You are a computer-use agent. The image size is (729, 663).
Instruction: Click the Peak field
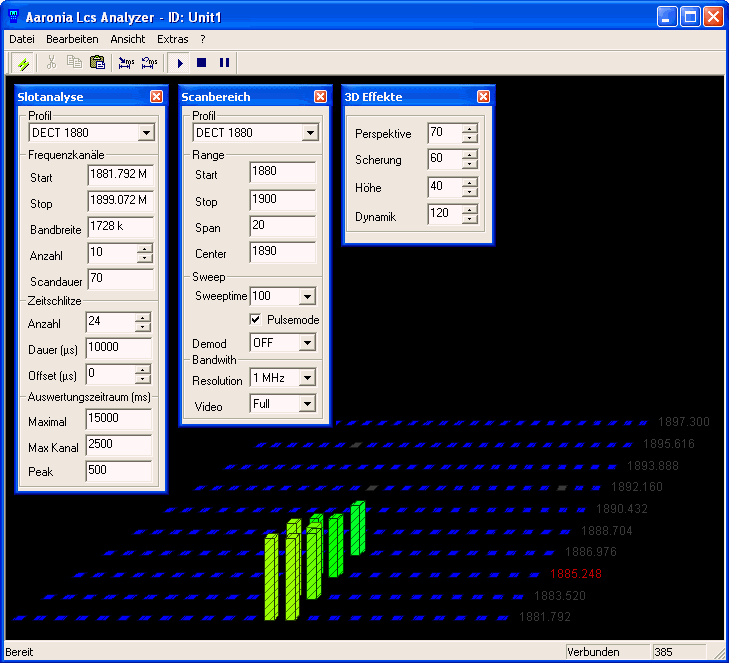[x=119, y=471]
